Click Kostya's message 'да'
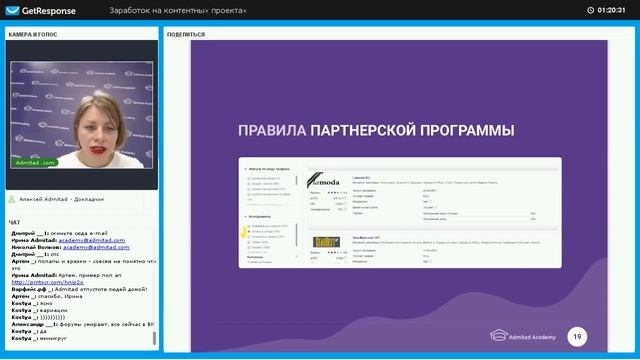The width and height of the screenshot is (640, 360). coord(29,331)
